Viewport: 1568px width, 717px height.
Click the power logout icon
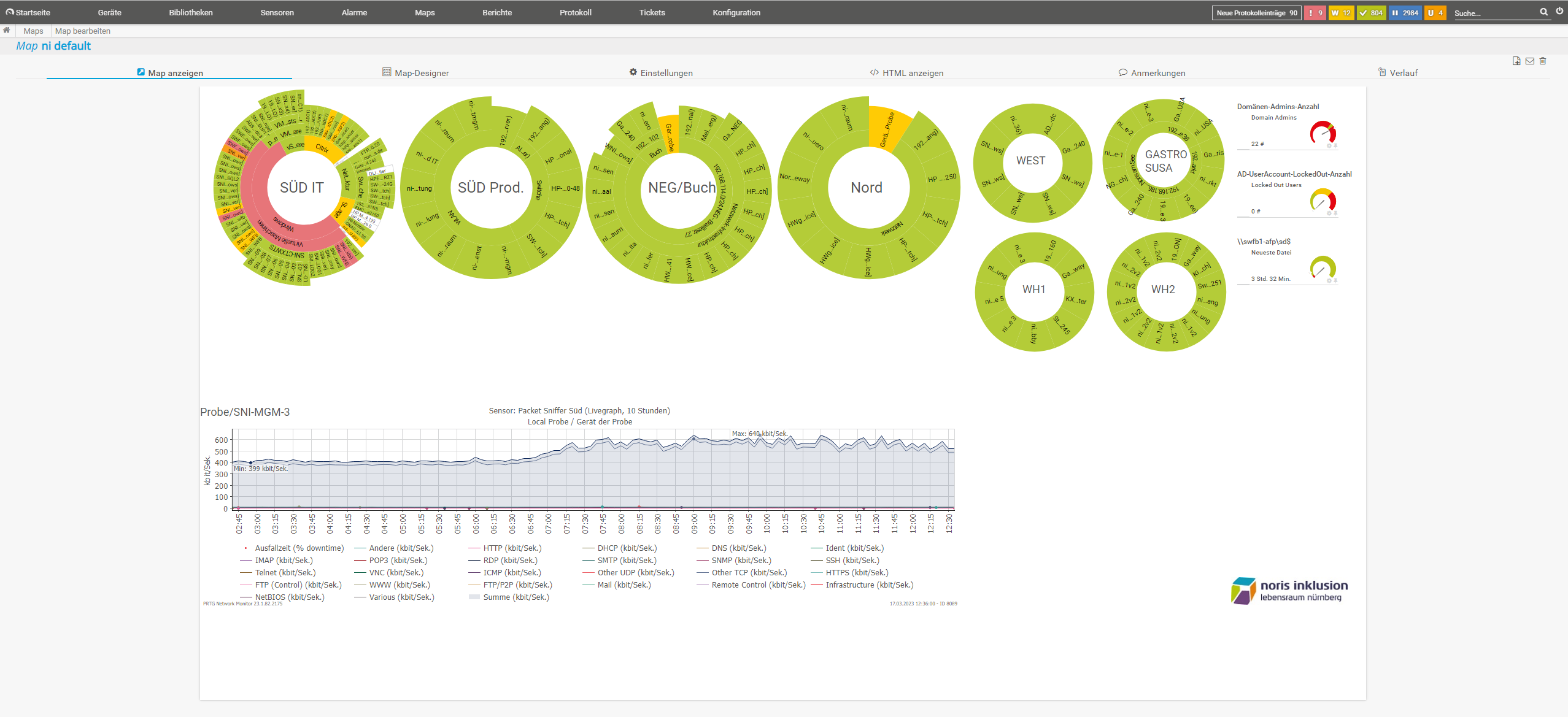pyautogui.click(x=1559, y=12)
